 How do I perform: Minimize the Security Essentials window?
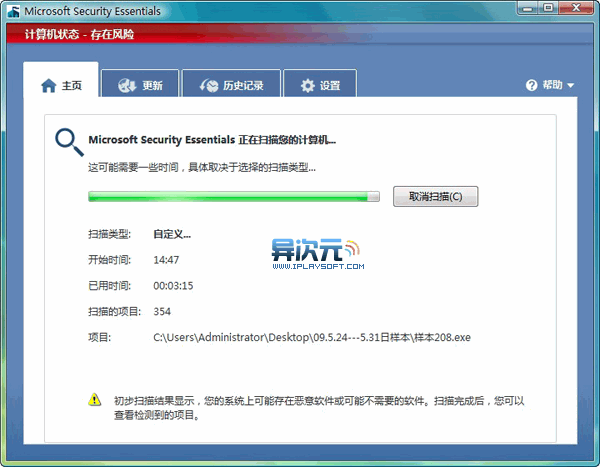pos(528,8)
